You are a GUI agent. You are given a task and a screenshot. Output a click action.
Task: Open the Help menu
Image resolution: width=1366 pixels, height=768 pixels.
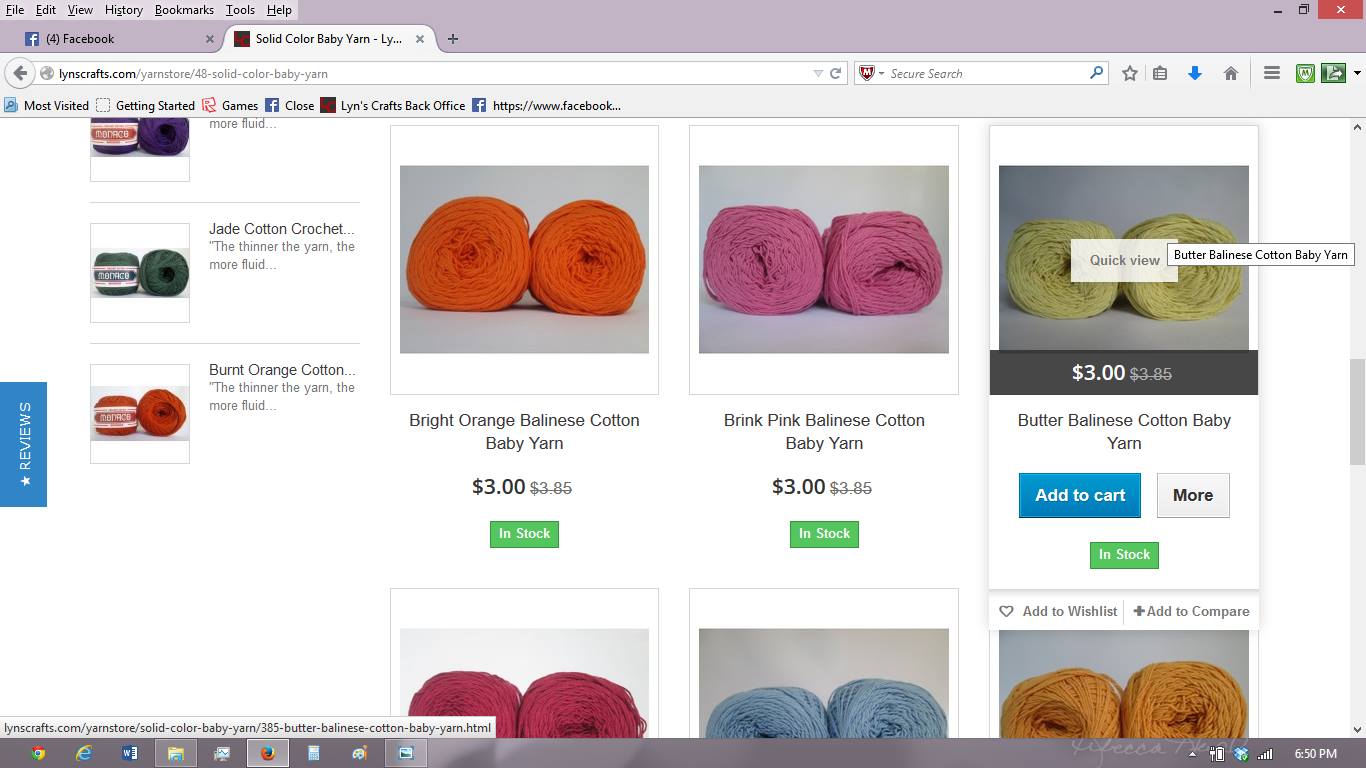pos(279,9)
